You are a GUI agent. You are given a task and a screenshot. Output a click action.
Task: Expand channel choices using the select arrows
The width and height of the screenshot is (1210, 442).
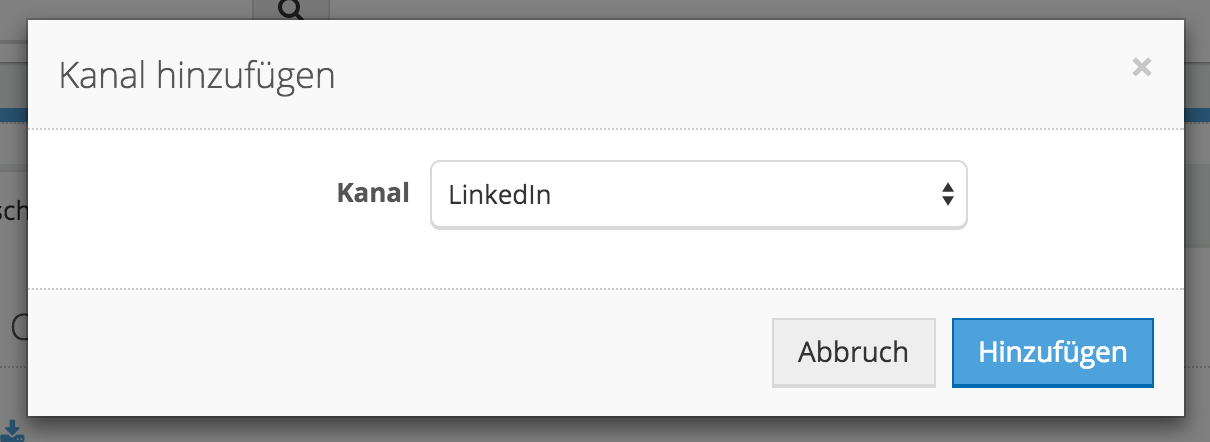pos(947,195)
